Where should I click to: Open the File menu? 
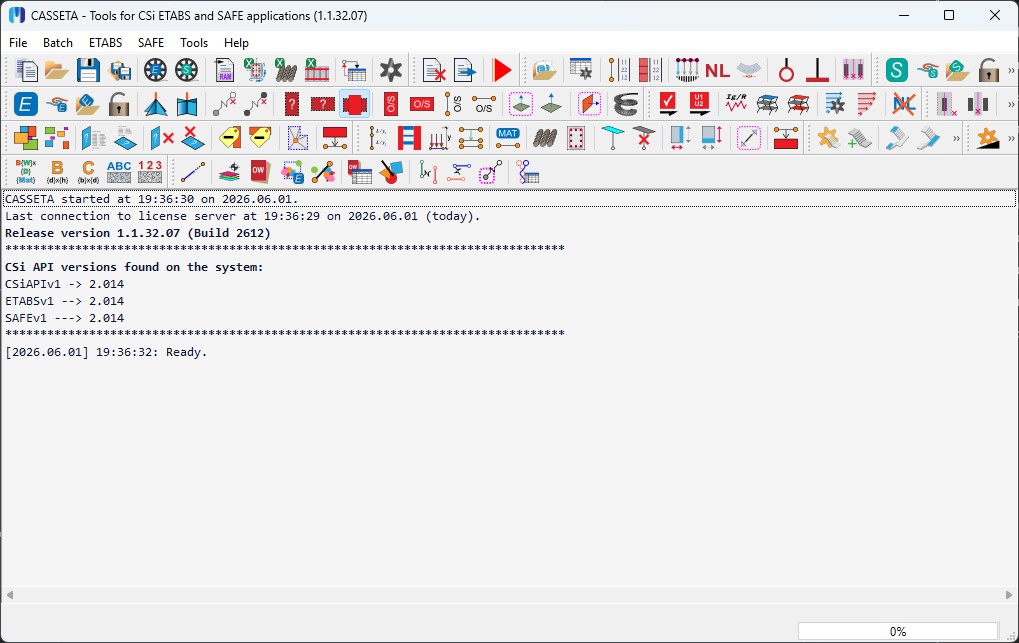tap(18, 42)
